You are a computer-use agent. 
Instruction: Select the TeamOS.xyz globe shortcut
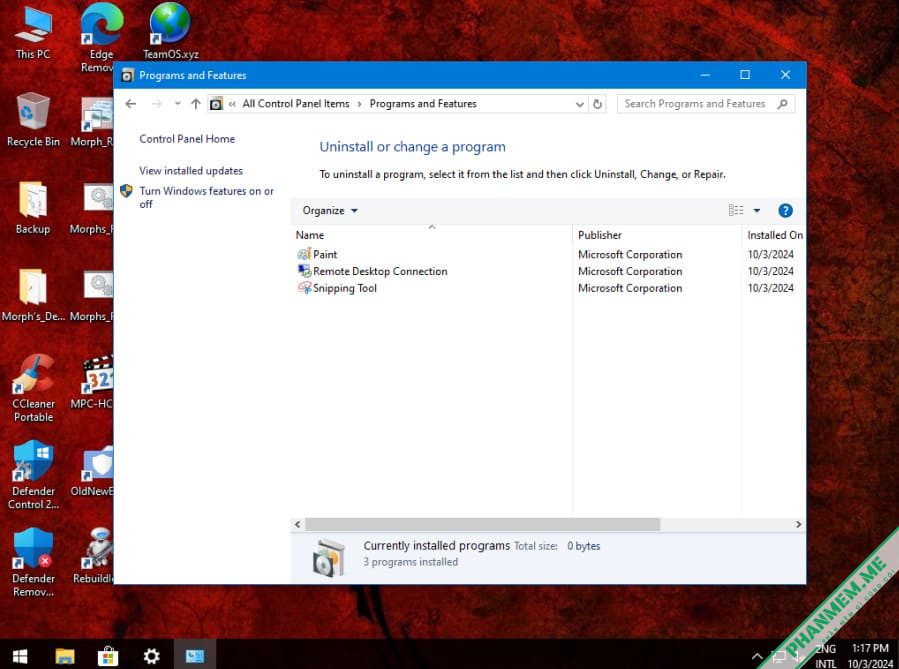click(170, 32)
